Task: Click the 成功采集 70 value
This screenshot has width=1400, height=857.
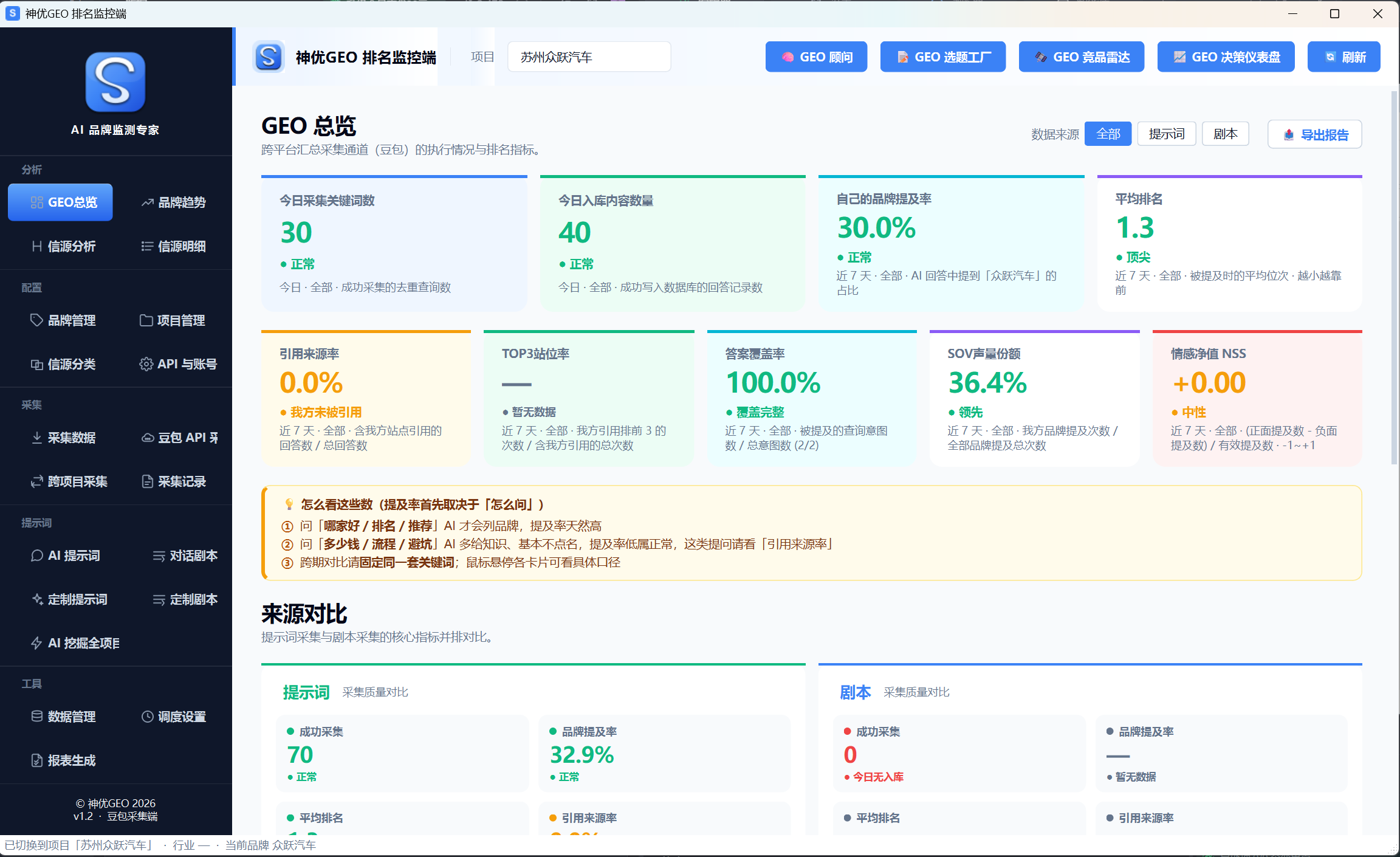Action: click(300, 755)
